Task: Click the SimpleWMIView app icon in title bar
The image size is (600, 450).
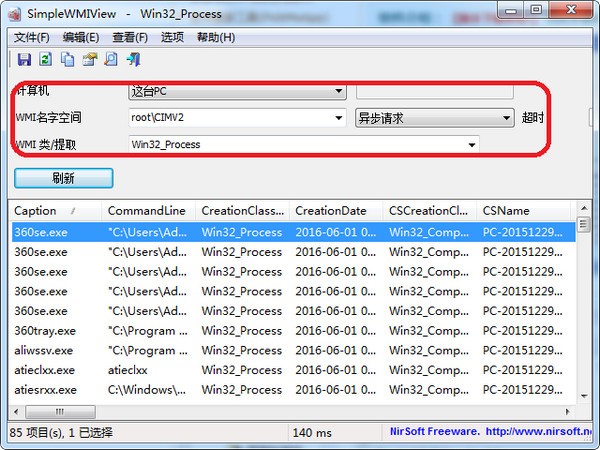Action: click(15, 14)
